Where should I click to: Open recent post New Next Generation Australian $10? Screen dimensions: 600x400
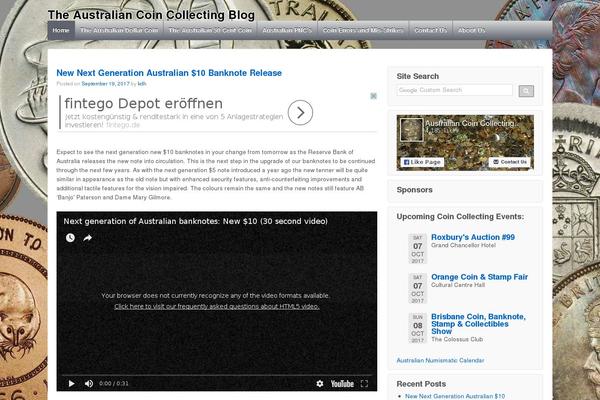455,396
